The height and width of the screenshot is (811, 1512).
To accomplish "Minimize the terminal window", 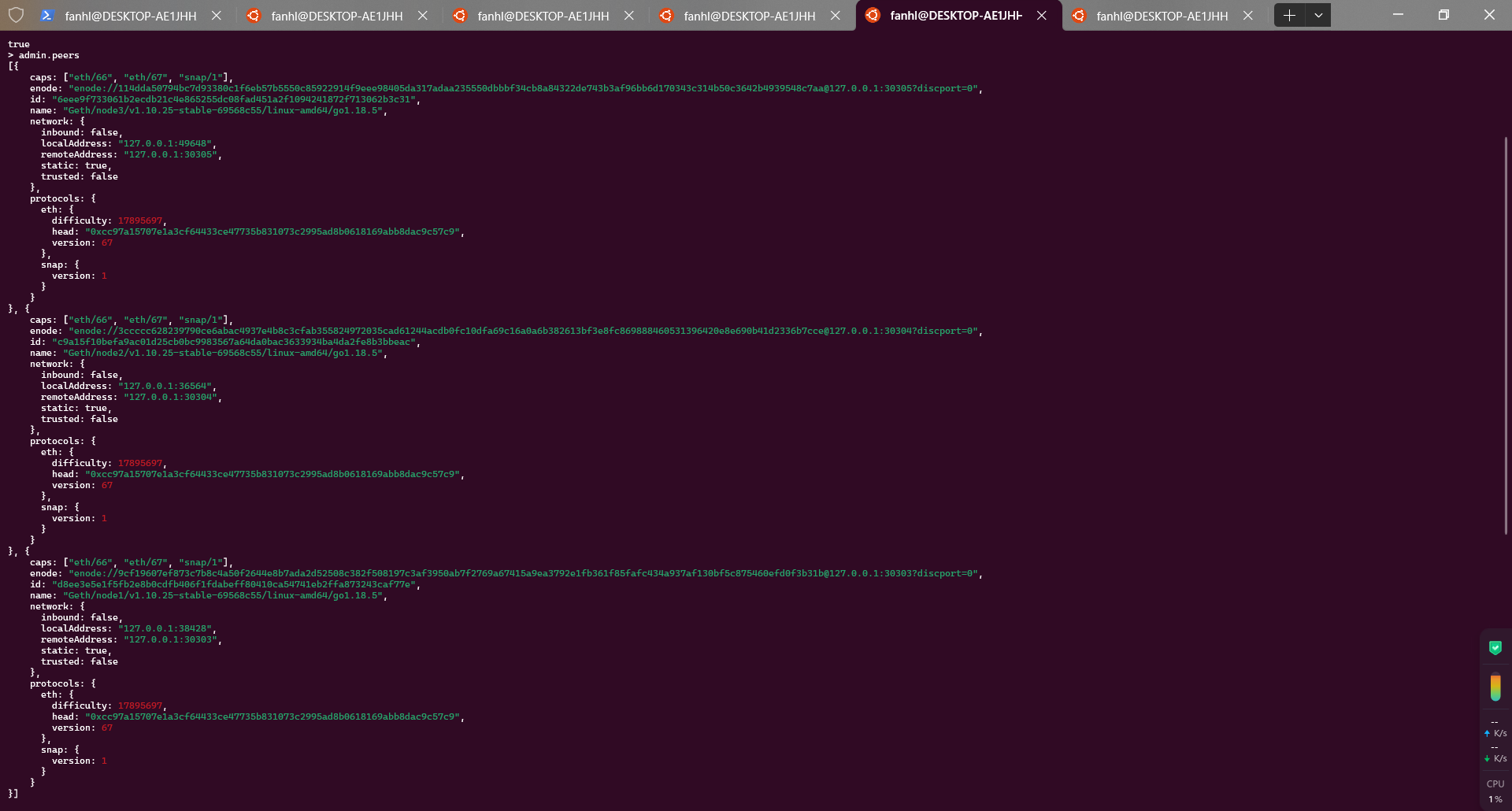I will (x=1398, y=15).
